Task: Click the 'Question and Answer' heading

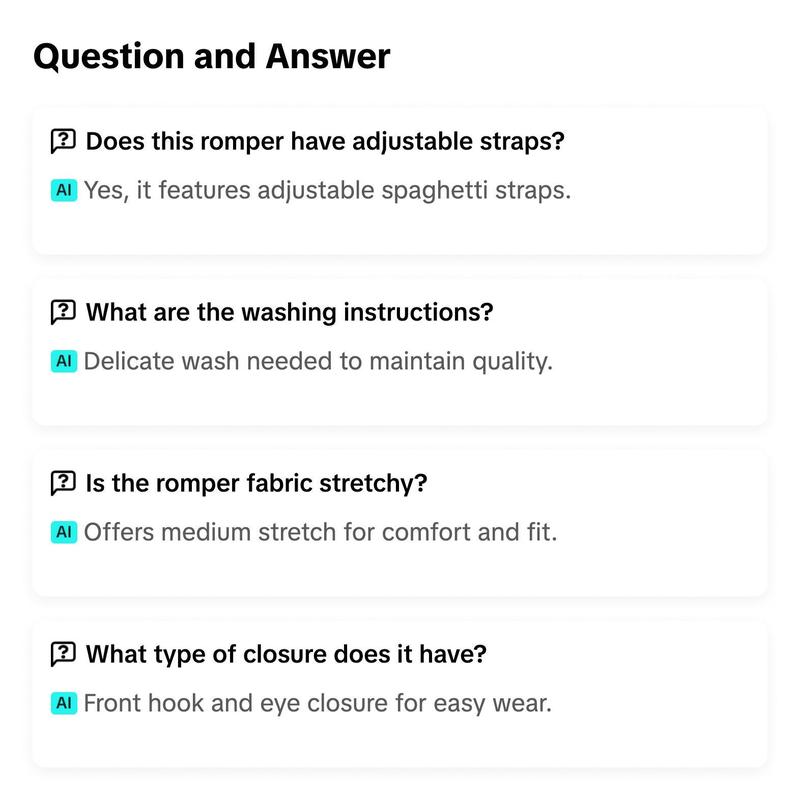Action: (x=211, y=56)
